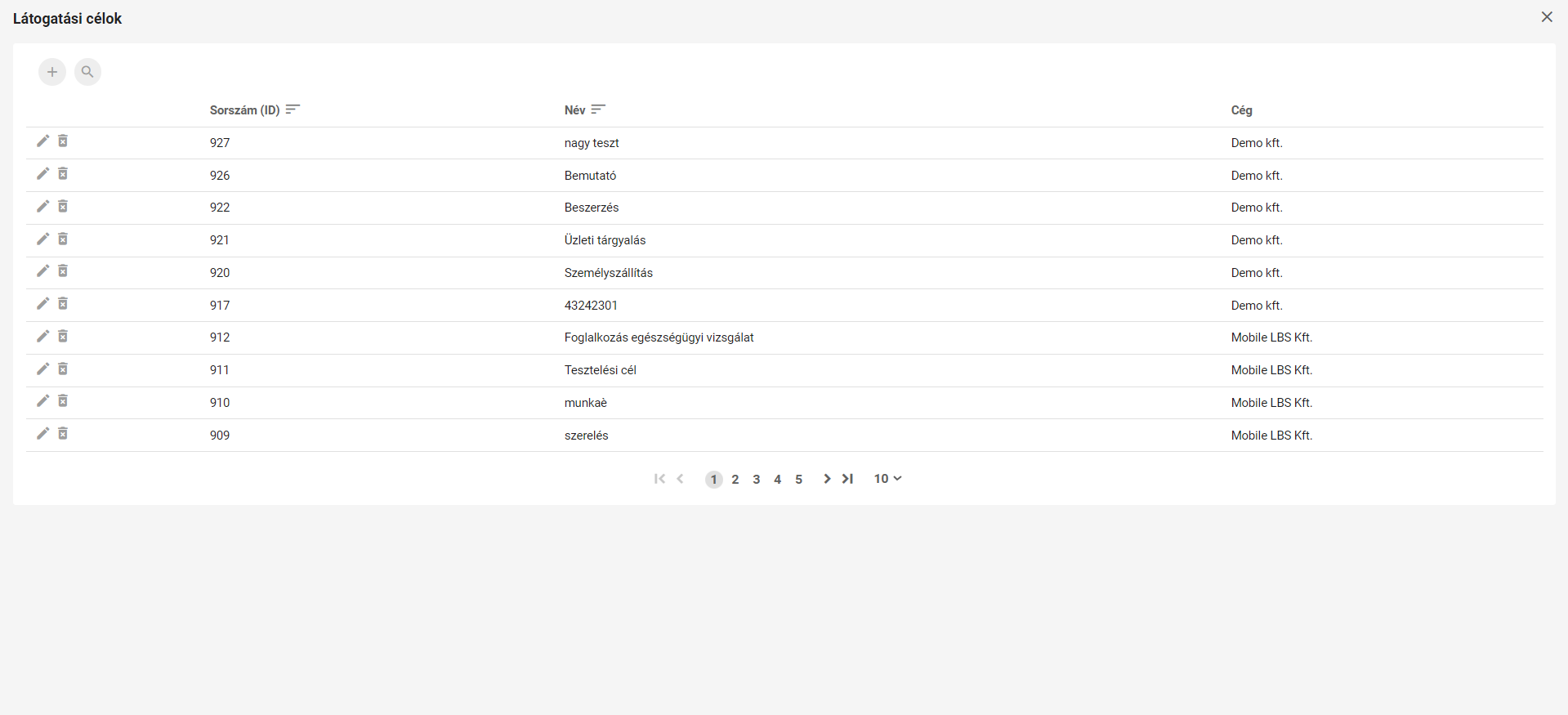Delete the 'szerelés' row
This screenshot has width=1568, height=715.
coord(63,434)
